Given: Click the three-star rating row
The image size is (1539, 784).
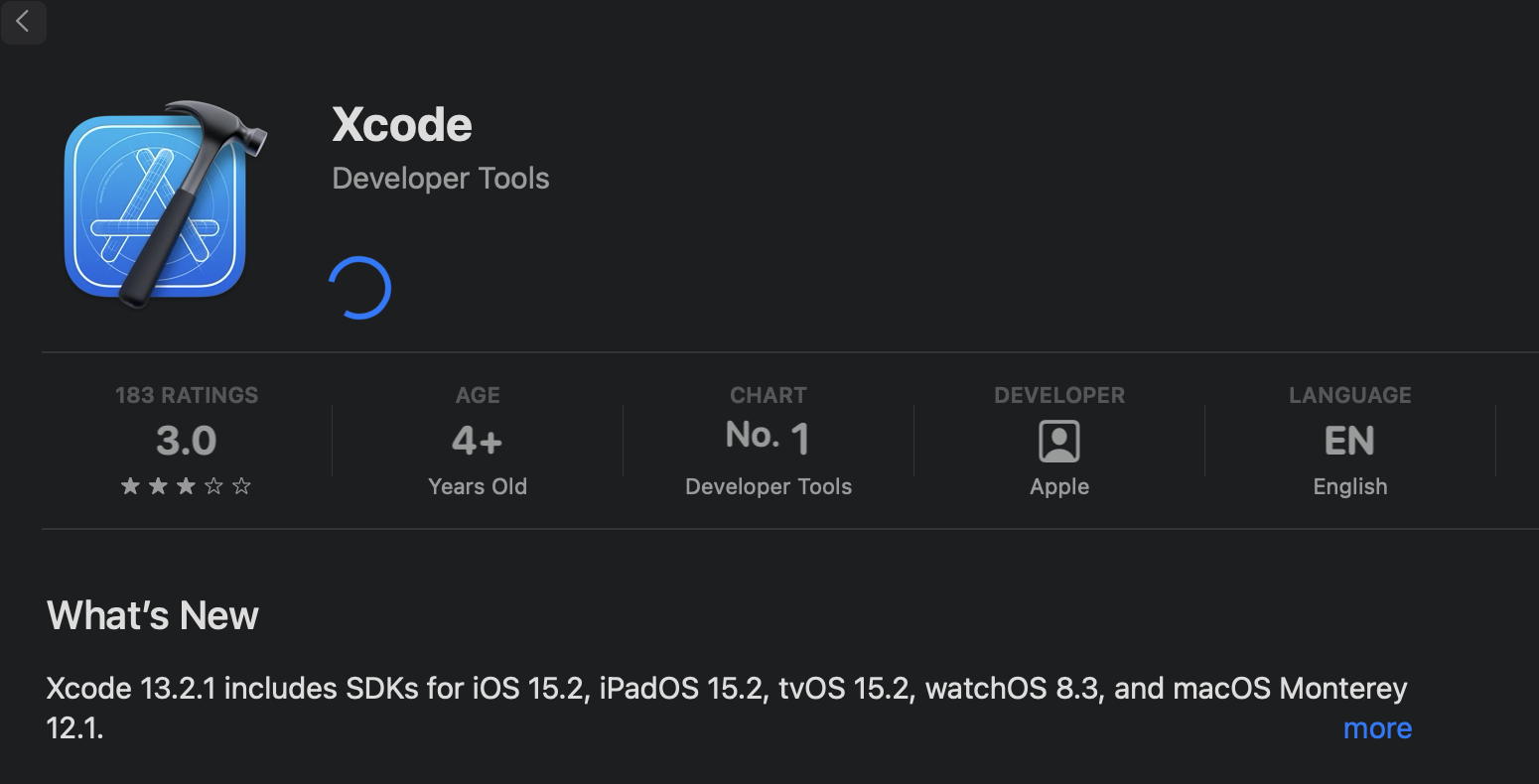Looking at the screenshot, I should click(186, 486).
